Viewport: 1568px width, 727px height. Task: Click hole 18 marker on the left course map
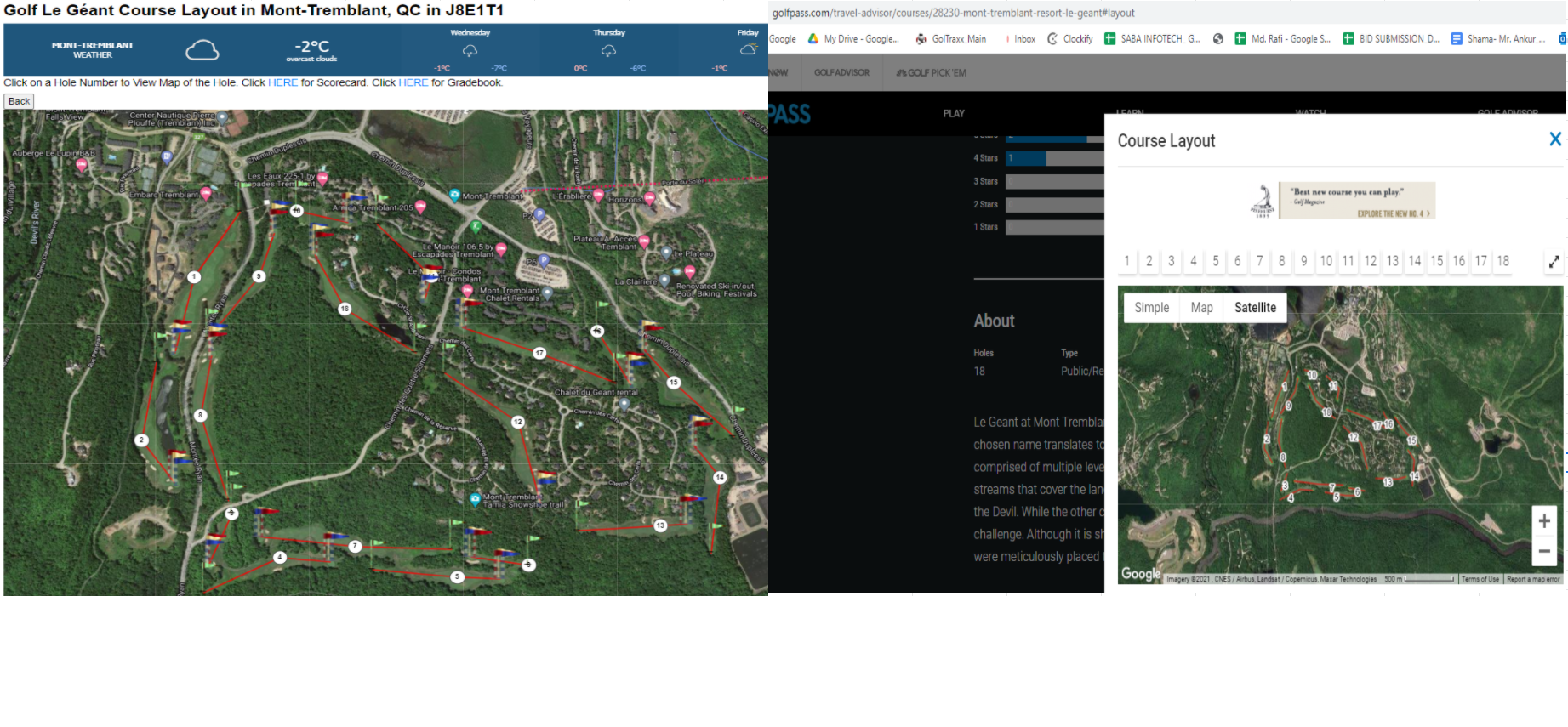tap(345, 309)
